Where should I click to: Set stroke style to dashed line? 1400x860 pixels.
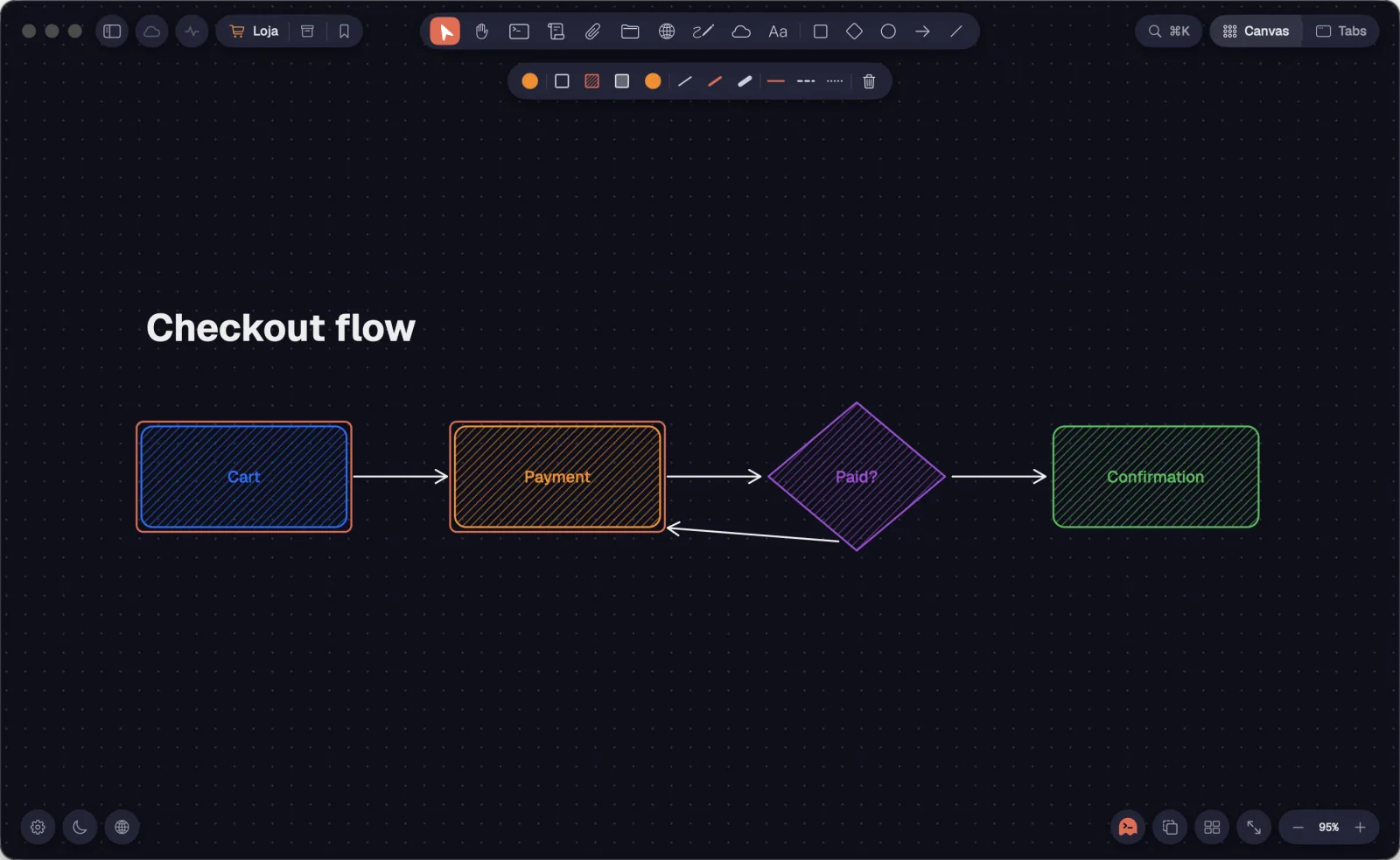click(x=806, y=81)
